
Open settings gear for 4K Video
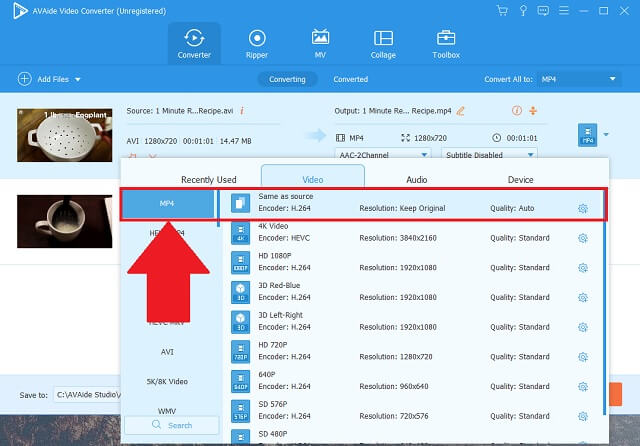(583, 238)
